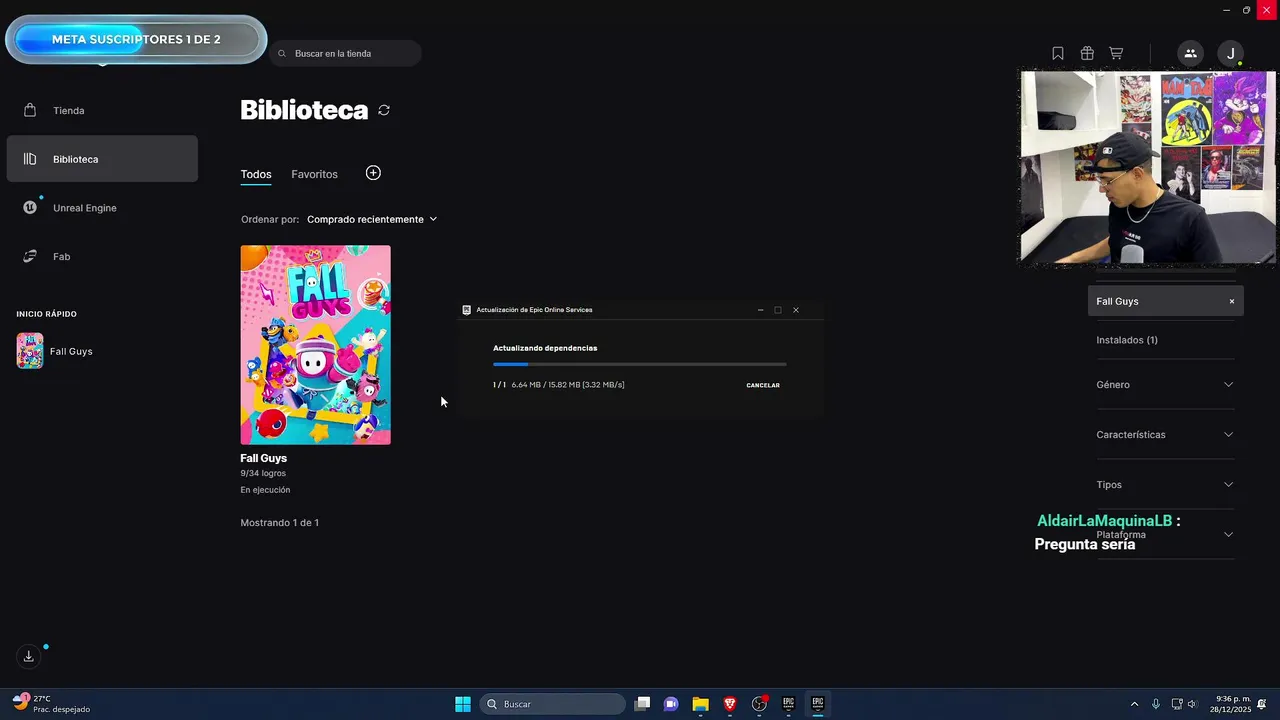1280x720 pixels.
Task: Open OBS Studio from the taskbar
Action: point(759,704)
